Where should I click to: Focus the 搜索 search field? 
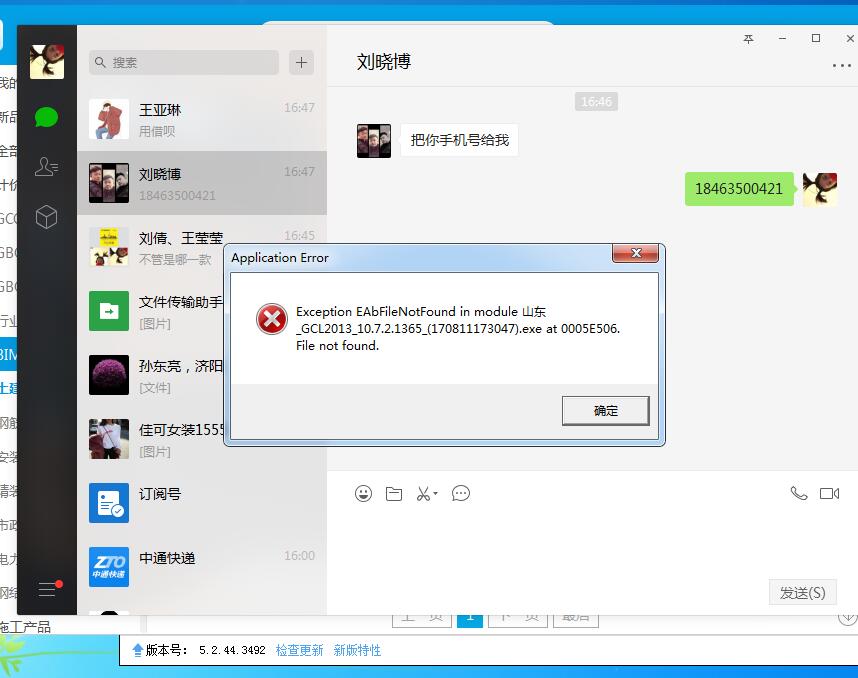tap(184, 62)
